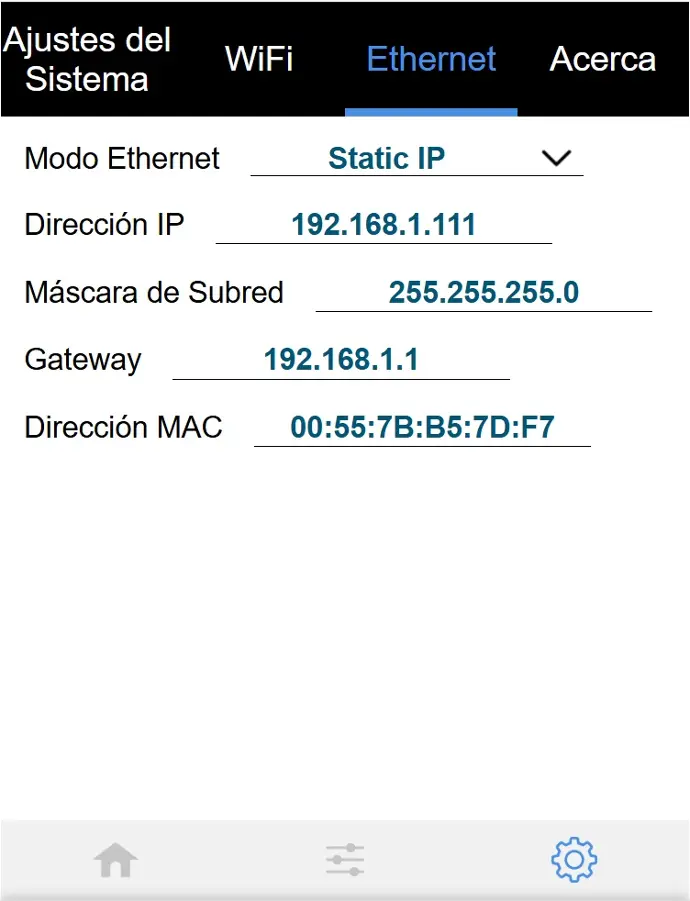
Task: Open the Acerca tab
Action: point(602,59)
